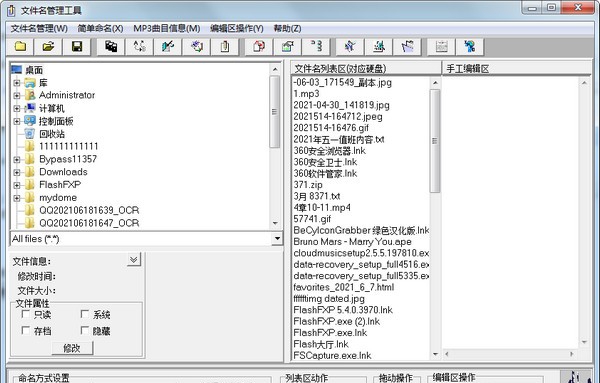
Task: Click the 计算机 computer icon in tree
Action: pyautogui.click(x=30, y=108)
